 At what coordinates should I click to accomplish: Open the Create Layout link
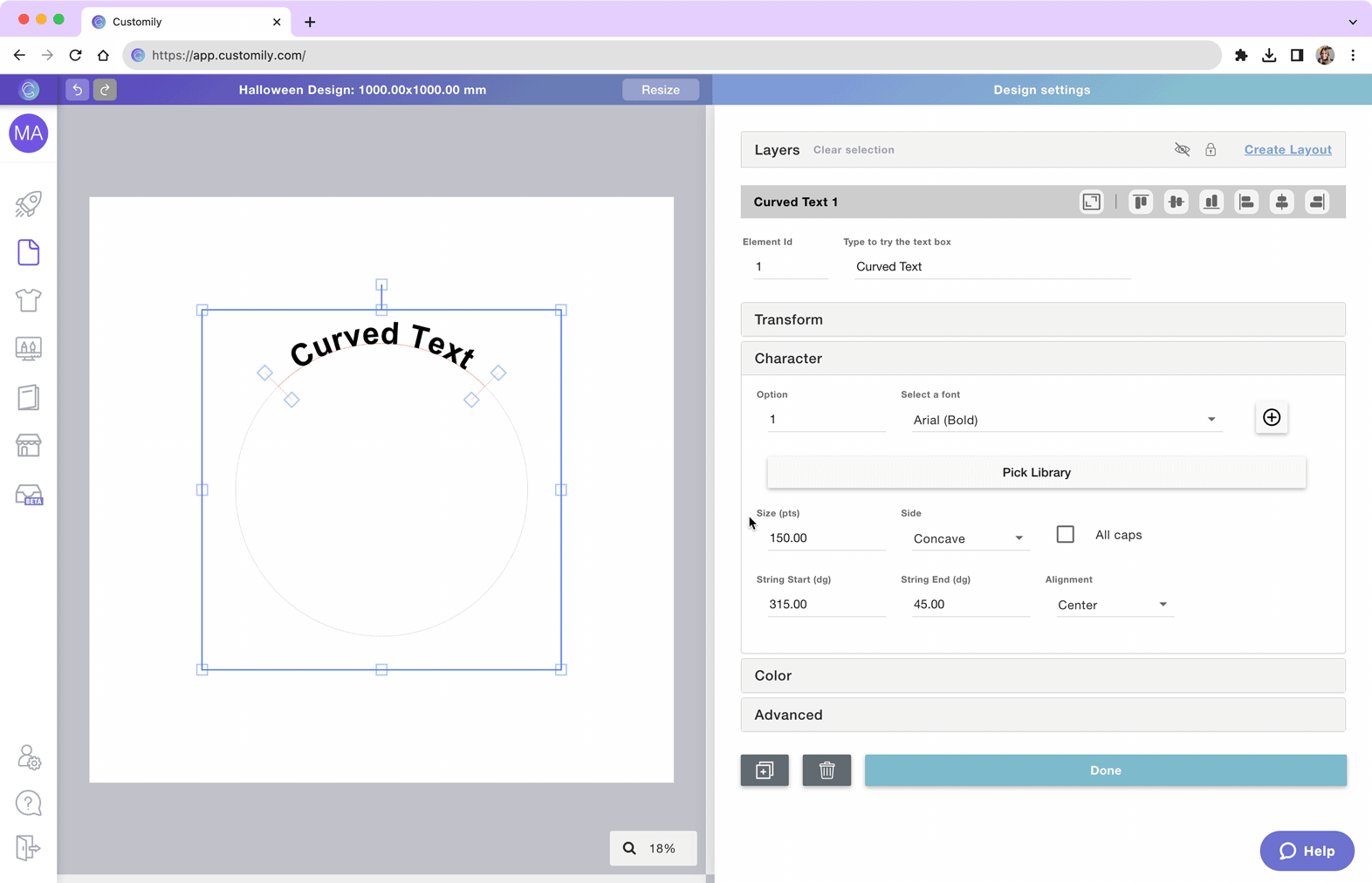[1287, 149]
